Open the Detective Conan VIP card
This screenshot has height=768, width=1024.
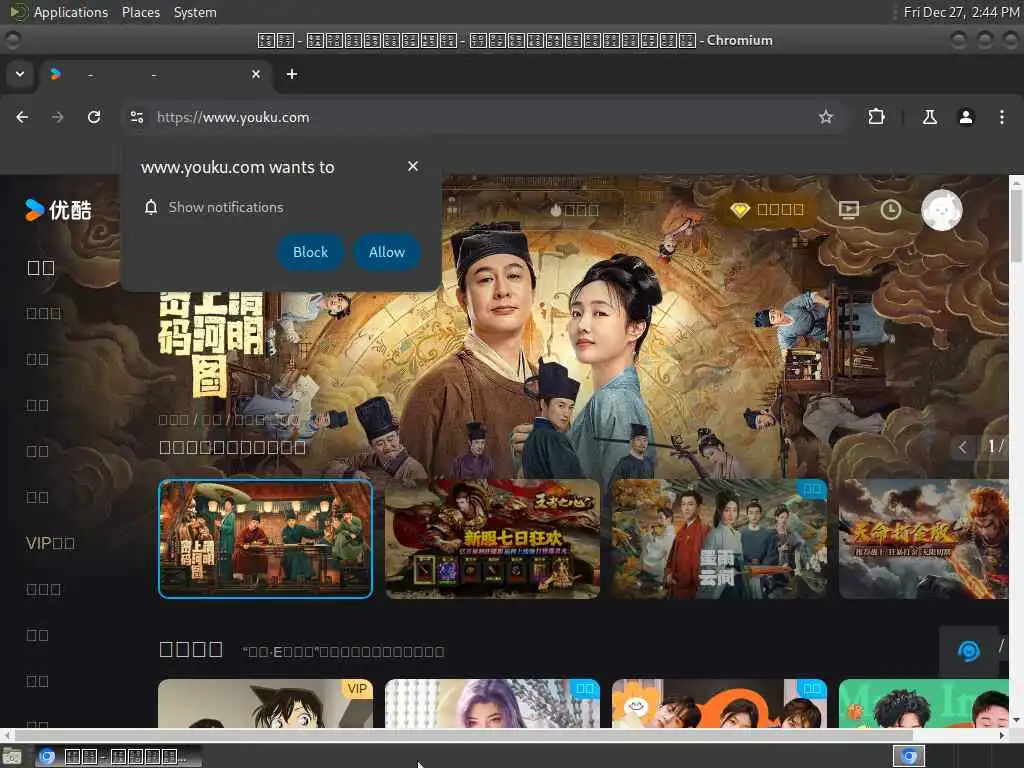pos(265,703)
